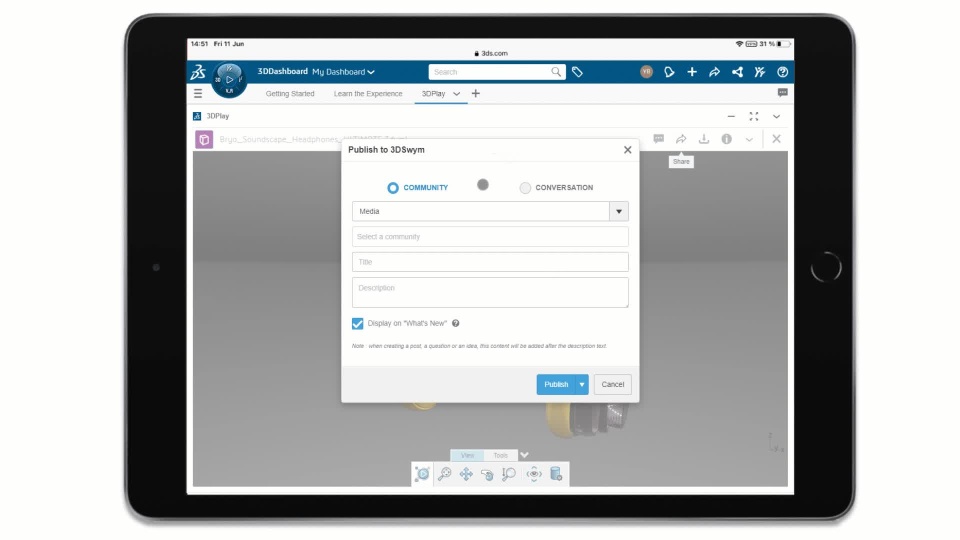The height and width of the screenshot is (540, 960).
Task: Click the play experience icon in View bar
Action: click(x=422, y=474)
